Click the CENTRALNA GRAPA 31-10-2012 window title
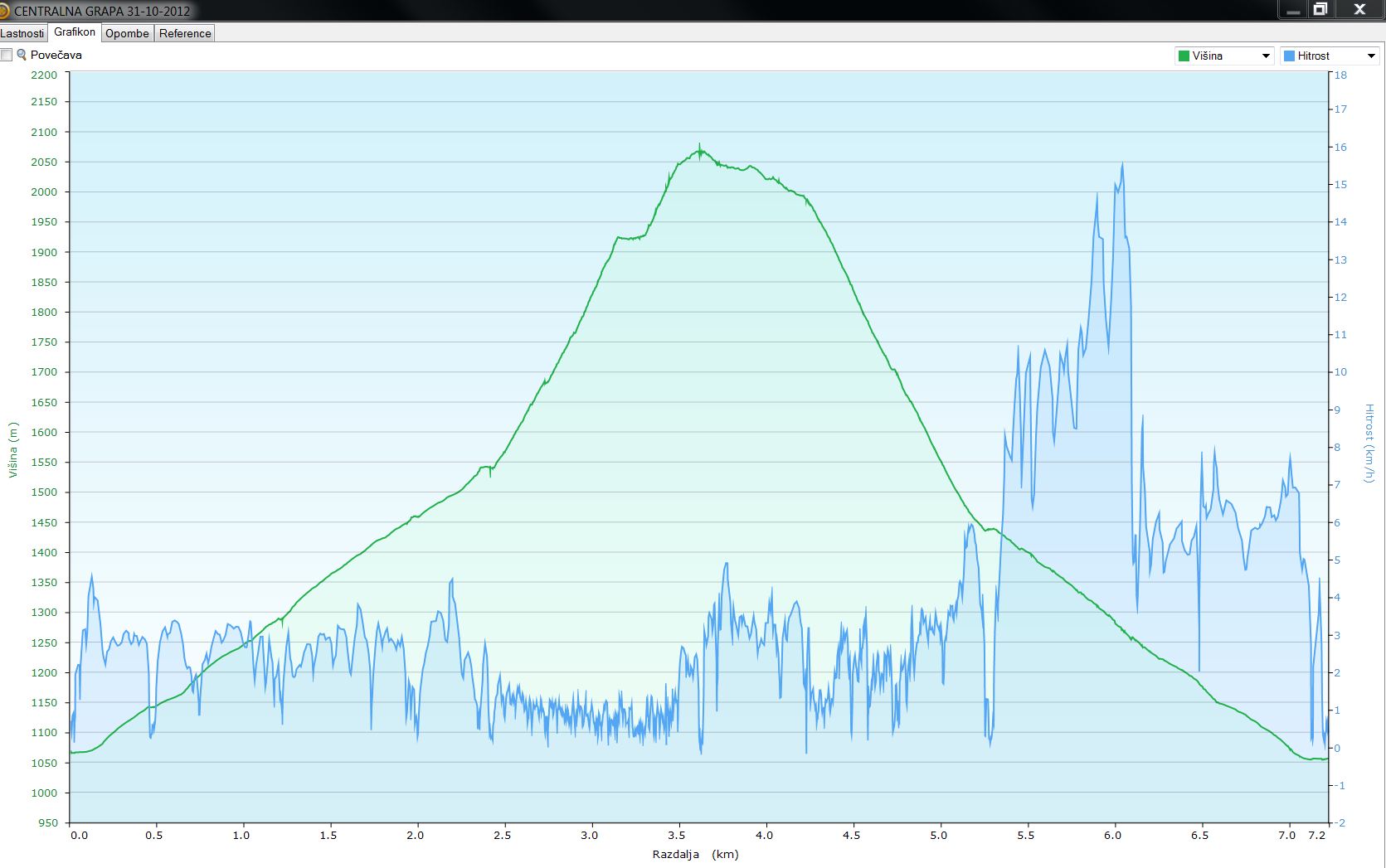1386x868 pixels. (102, 12)
